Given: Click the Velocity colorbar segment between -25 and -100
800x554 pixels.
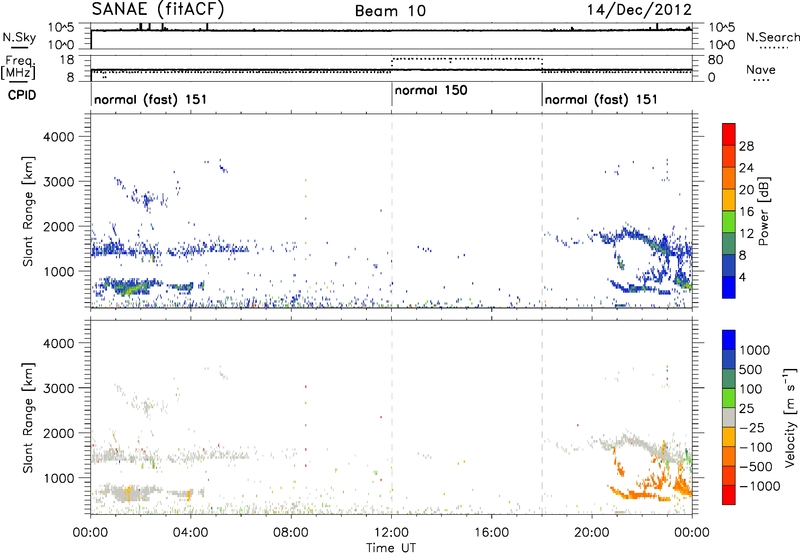Looking at the screenshot, I should point(729,437).
